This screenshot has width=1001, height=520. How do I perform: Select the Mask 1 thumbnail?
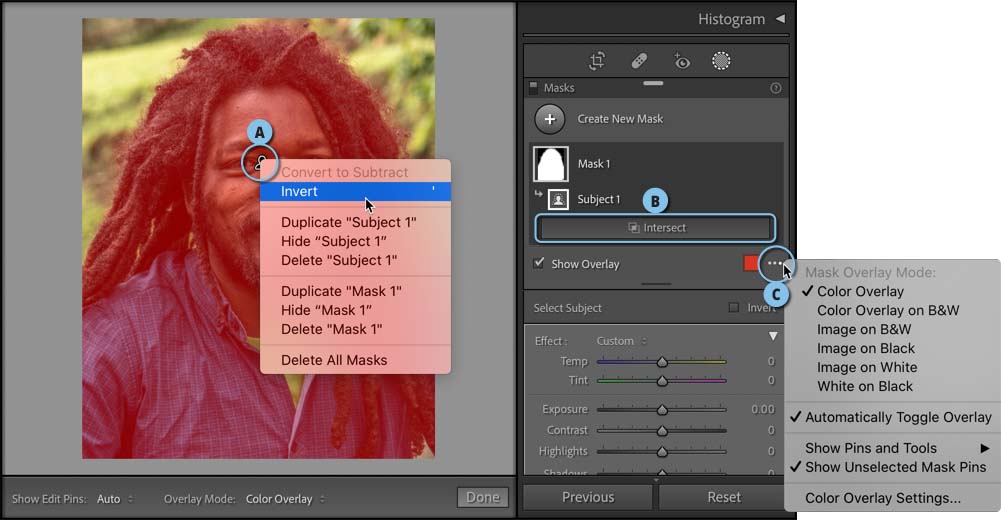coord(551,164)
